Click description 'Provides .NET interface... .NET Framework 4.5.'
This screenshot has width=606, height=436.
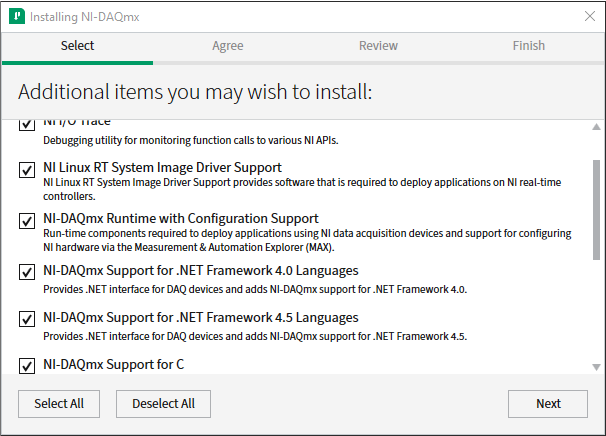[255, 336]
